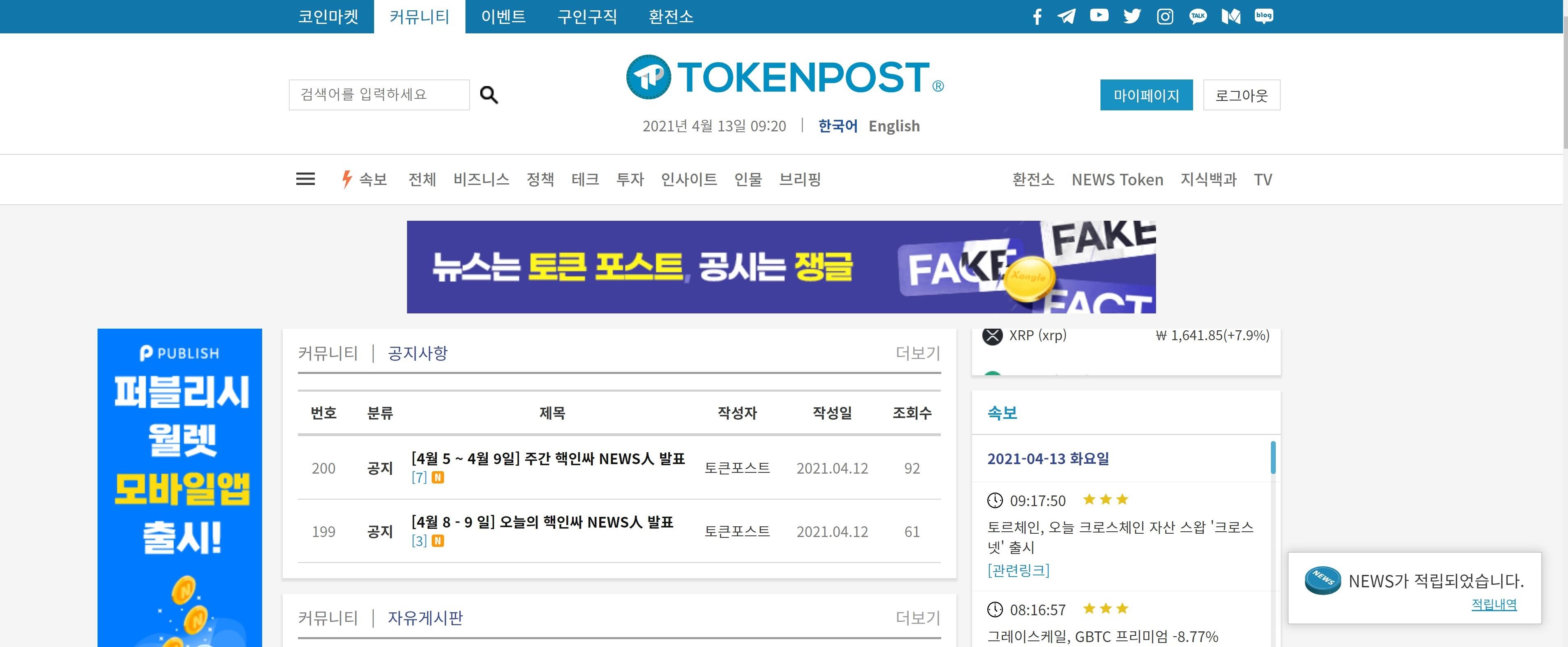Click the 조회수 column header
1568x647 pixels.
point(912,412)
